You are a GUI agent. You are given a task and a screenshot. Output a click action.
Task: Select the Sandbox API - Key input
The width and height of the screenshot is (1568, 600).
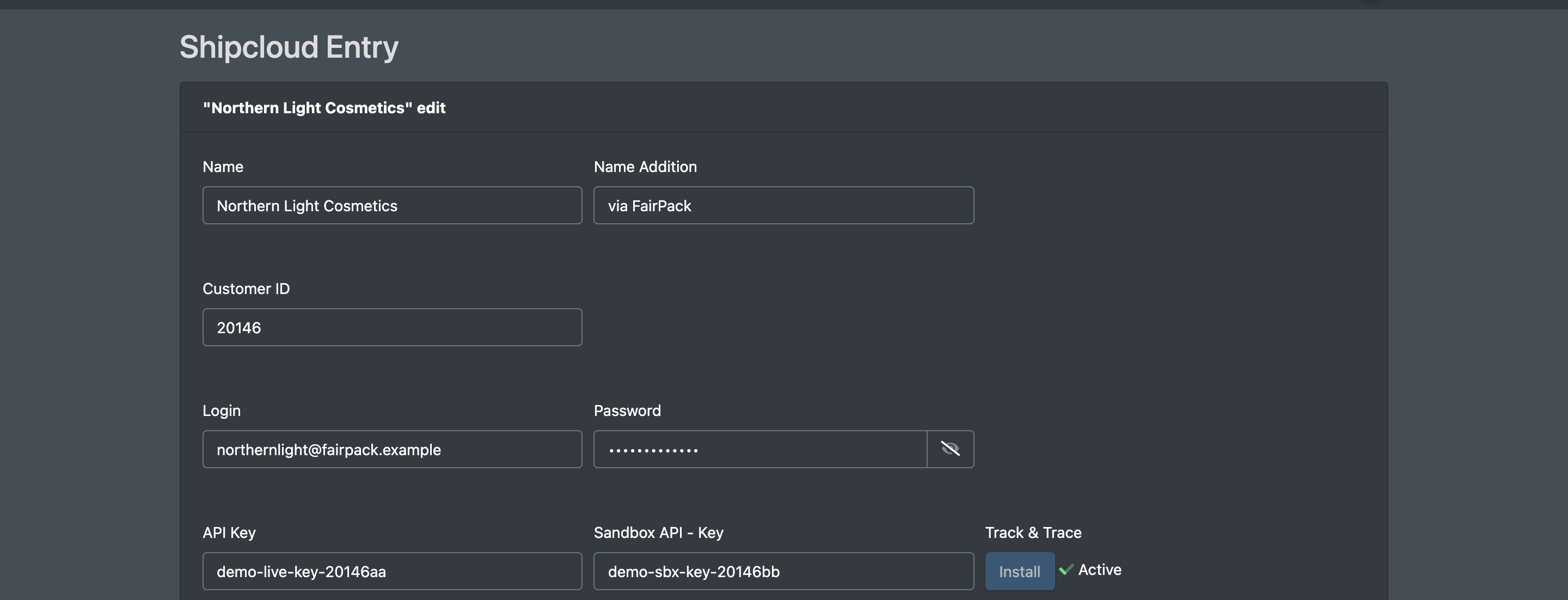(783, 571)
